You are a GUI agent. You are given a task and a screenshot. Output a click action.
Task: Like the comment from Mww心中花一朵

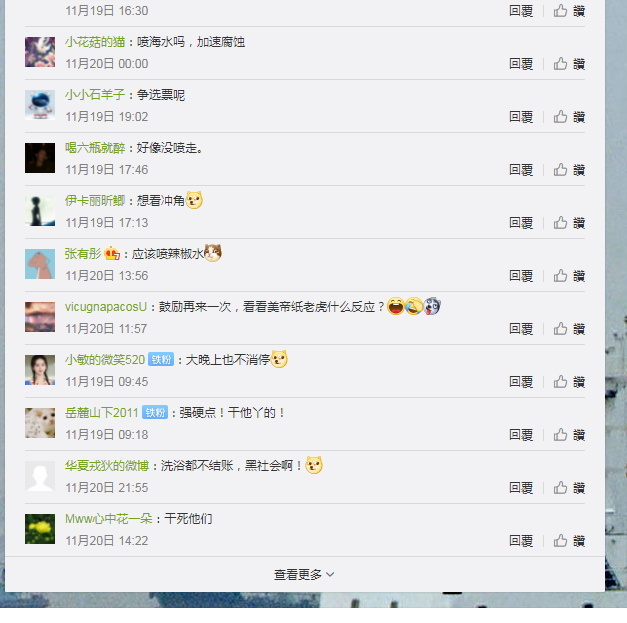click(x=569, y=541)
